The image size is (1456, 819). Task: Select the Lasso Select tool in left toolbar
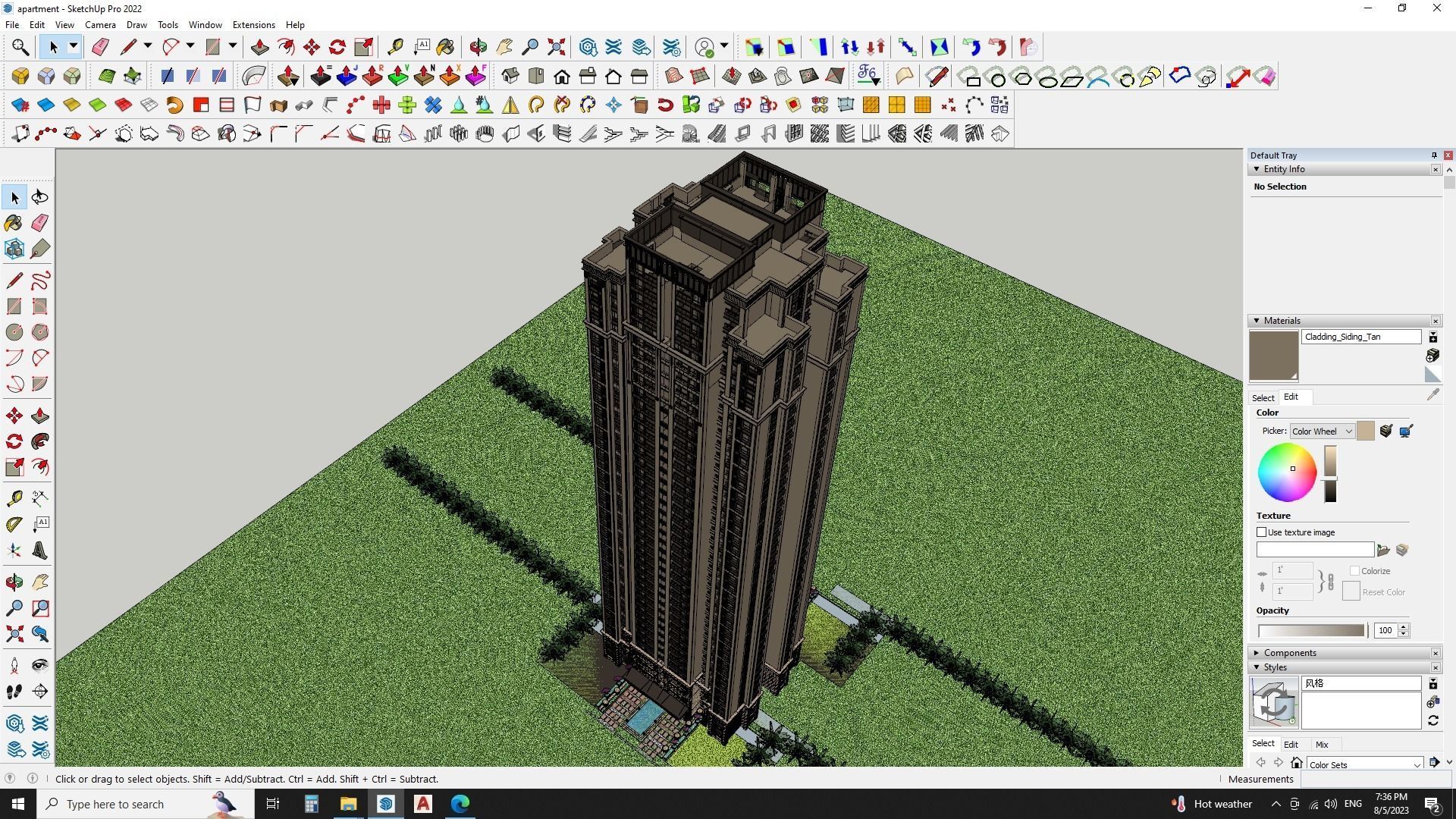(x=40, y=197)
